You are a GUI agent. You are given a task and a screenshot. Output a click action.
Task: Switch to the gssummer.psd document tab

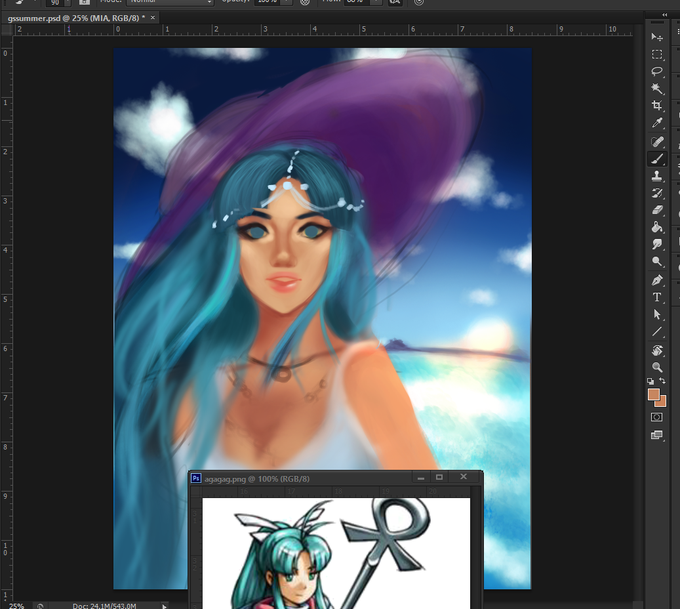pyautogui.click(x=76, y=18)
